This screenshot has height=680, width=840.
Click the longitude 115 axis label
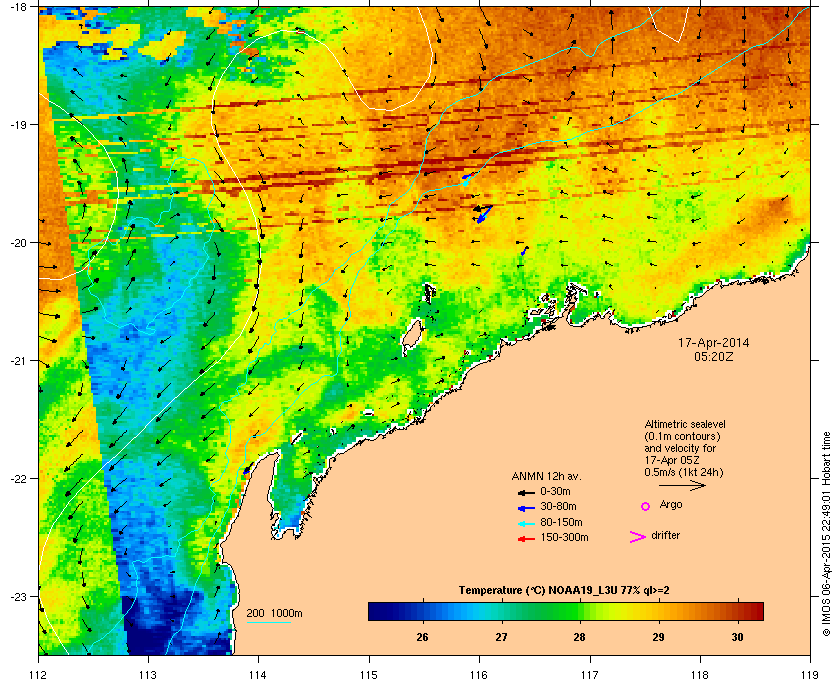coord(369,675)
